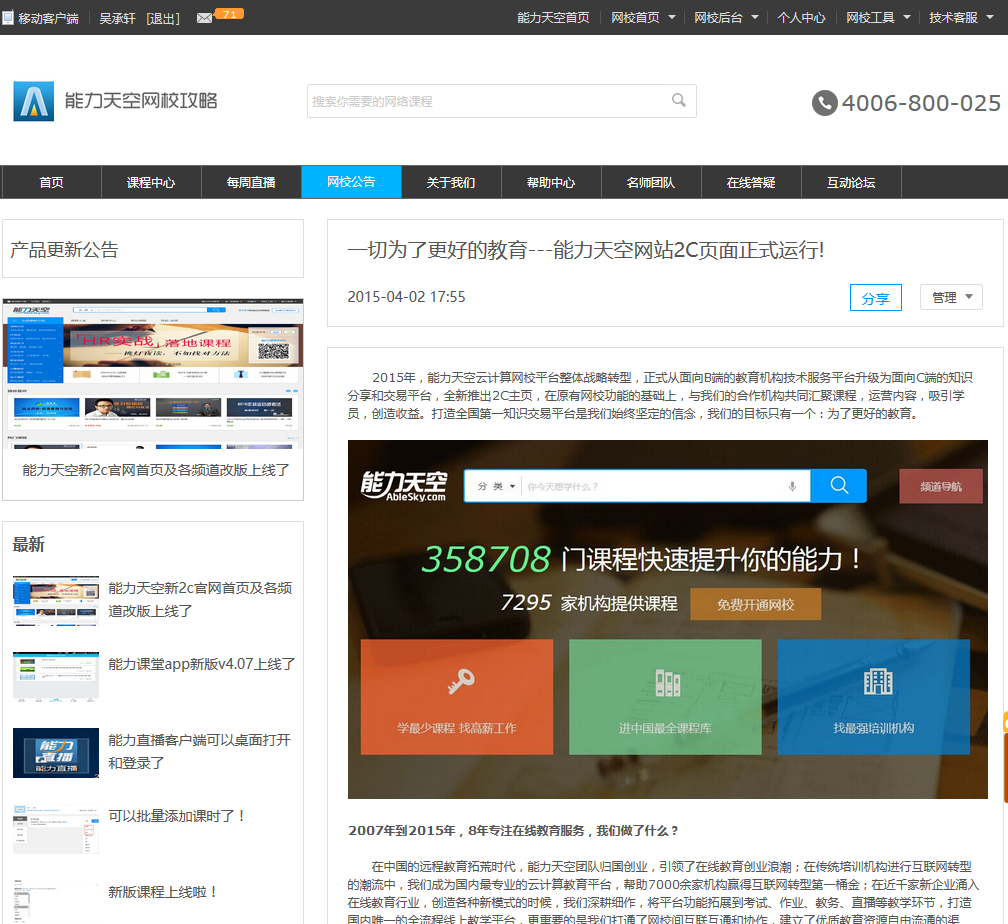
Task: Click the 能力天空 blue logo icon
Action: [33, 101]
